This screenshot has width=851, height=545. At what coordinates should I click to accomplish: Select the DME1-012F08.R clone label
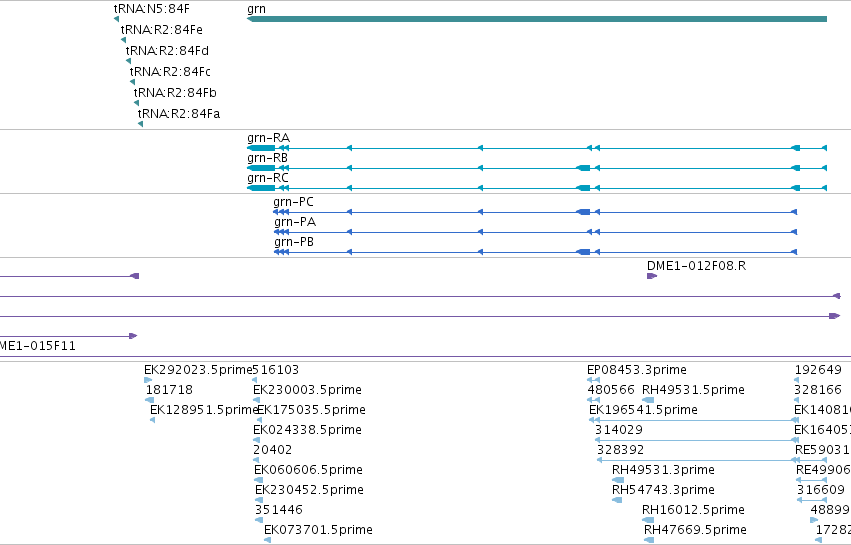pyautogui.click(x=696, y=265)
